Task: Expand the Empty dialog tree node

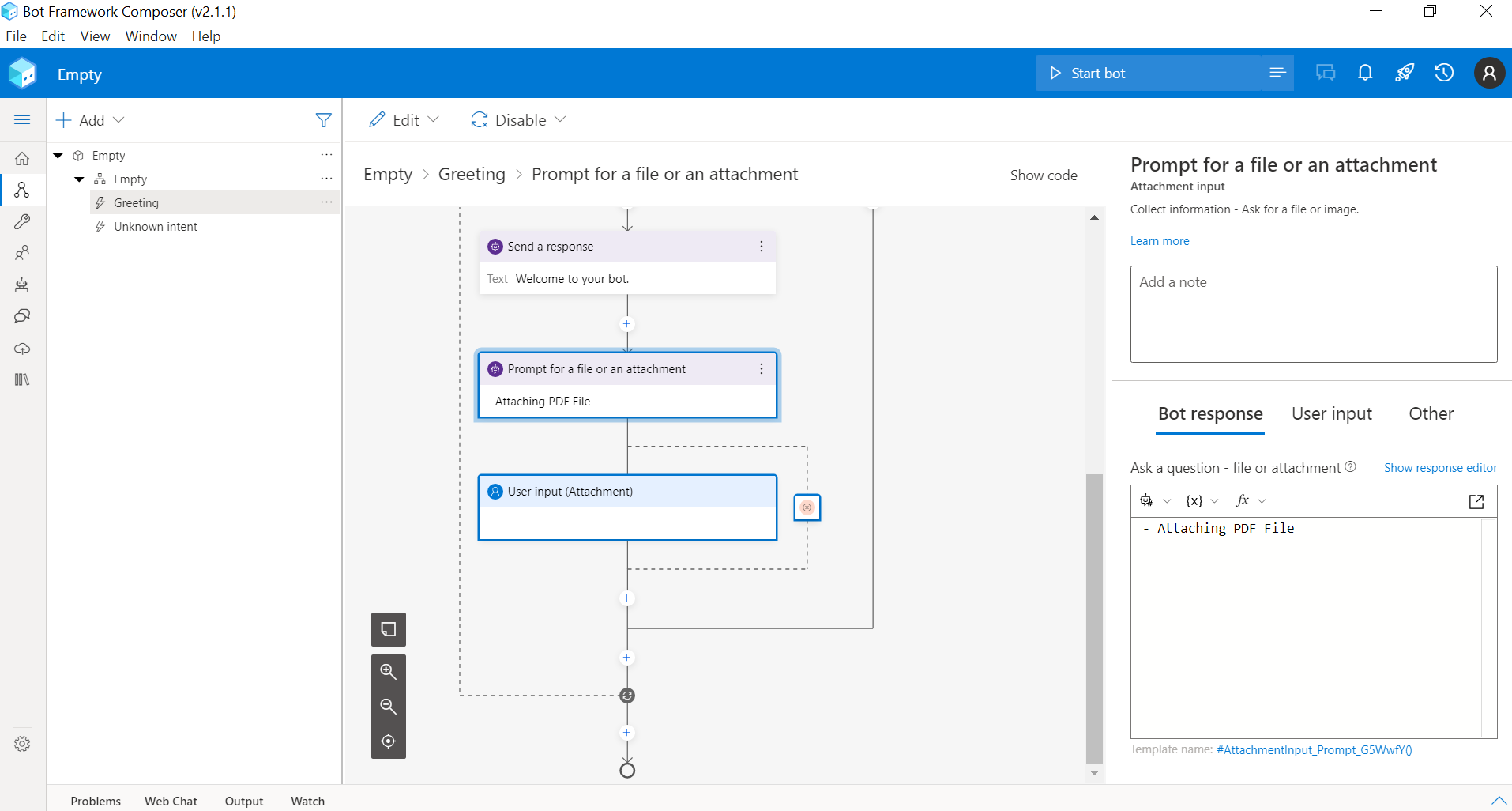Action: click(x=57, y=155)
